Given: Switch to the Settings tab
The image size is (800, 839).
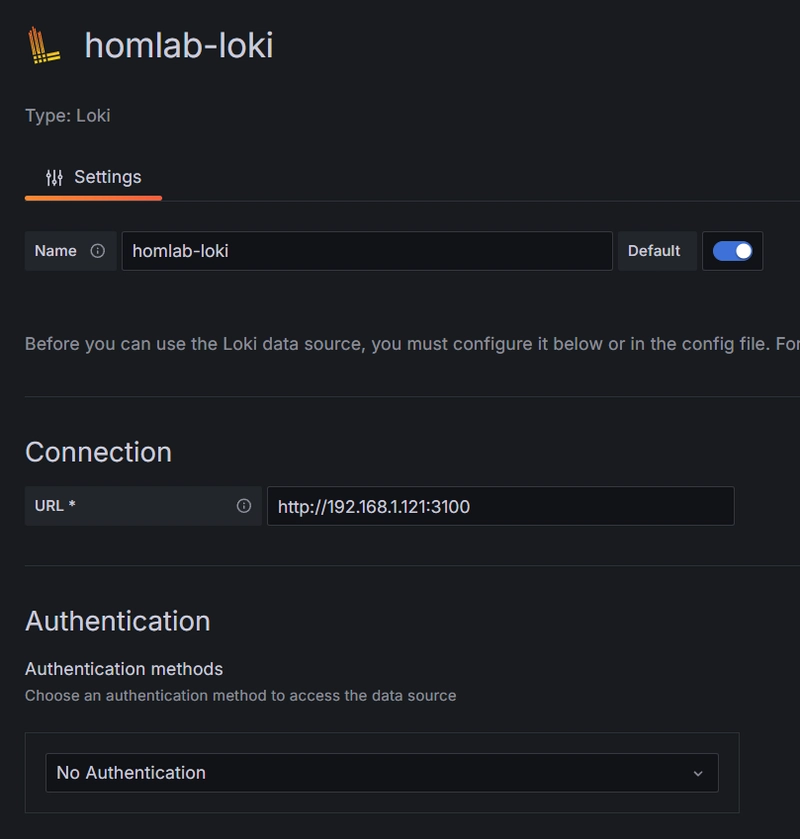Looking at the screenshot, I should coord(94,178).
